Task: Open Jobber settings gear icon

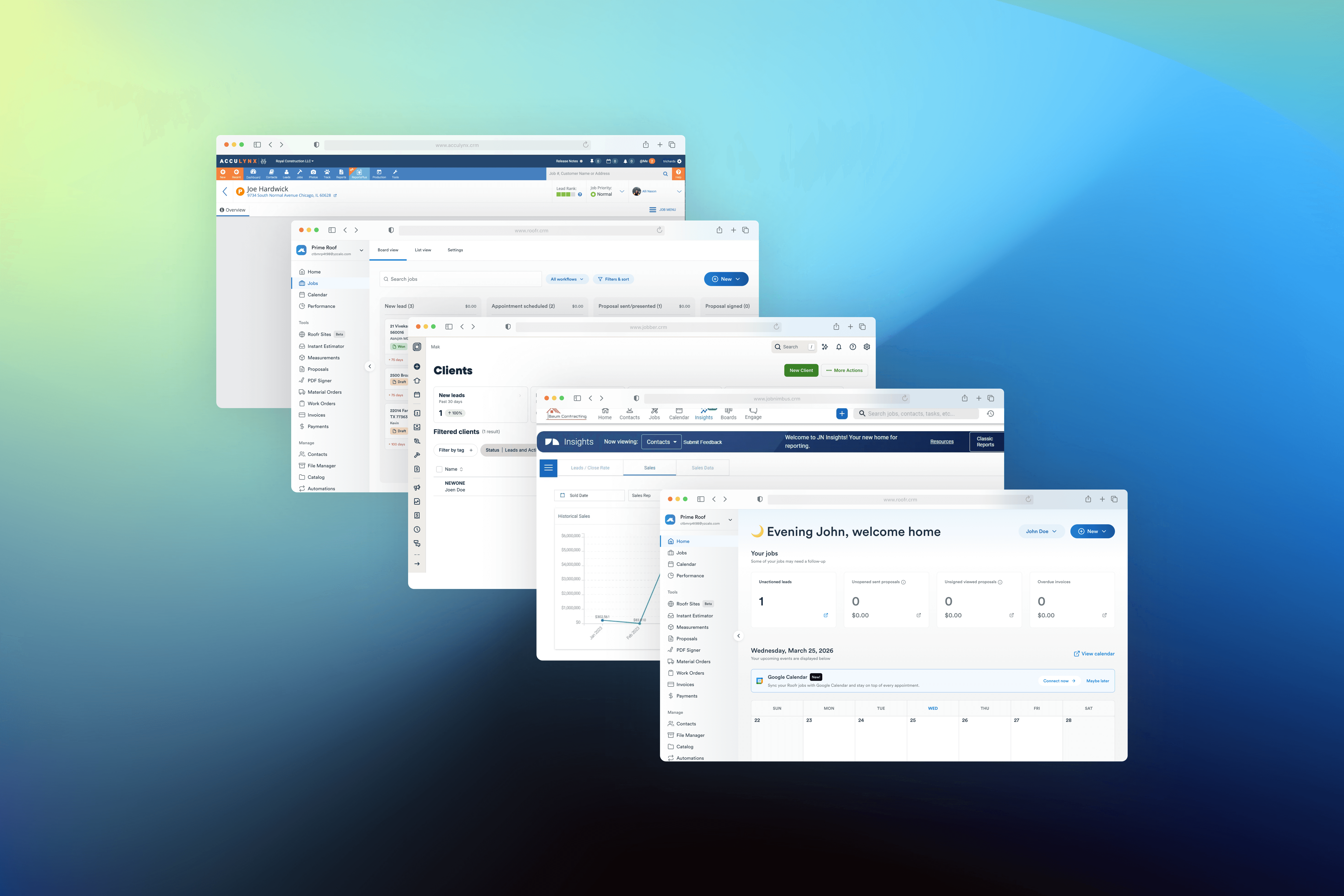Action: tap(866, 347)
